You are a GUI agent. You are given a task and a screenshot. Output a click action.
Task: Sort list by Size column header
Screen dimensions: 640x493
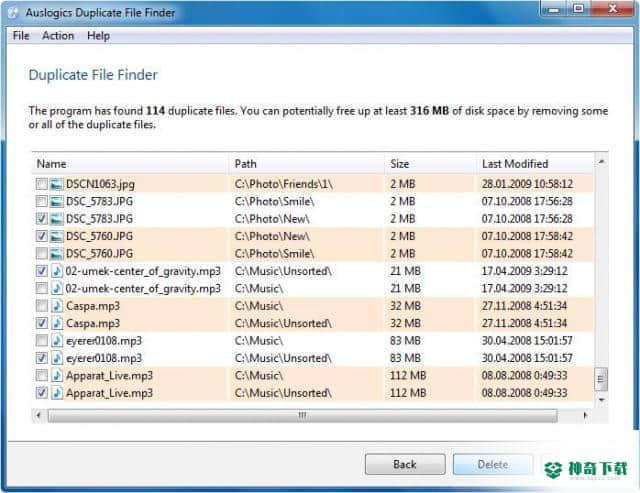point(430,164)
